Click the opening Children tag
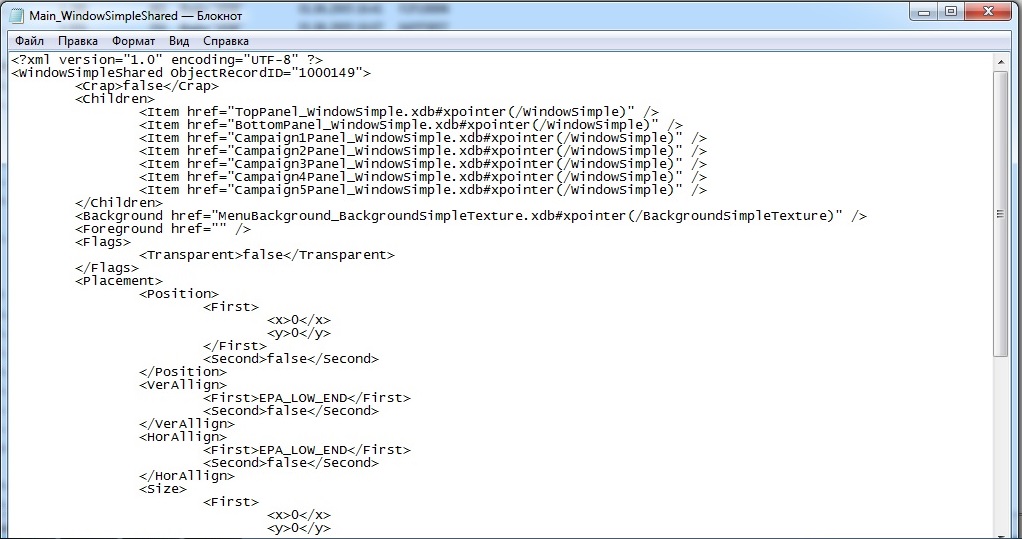This screenshot has height=539, width=1022. tap(115, 99)
